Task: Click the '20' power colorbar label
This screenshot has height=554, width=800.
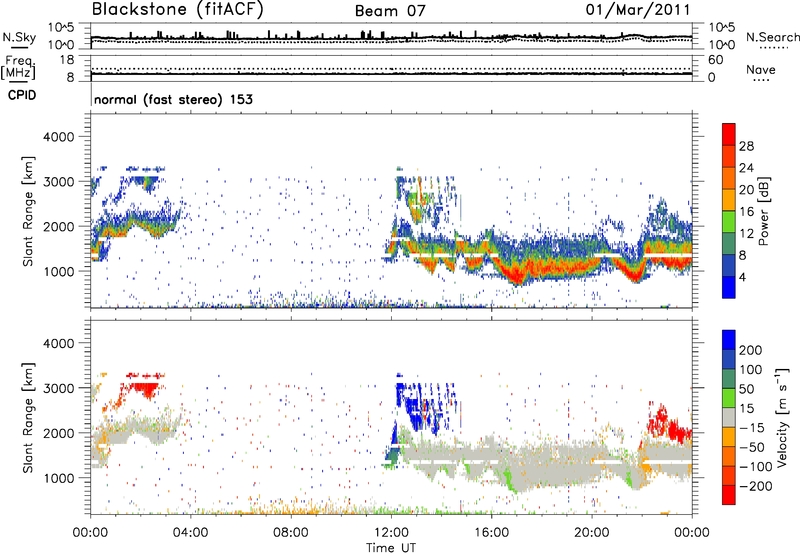Action: point(746,190)
